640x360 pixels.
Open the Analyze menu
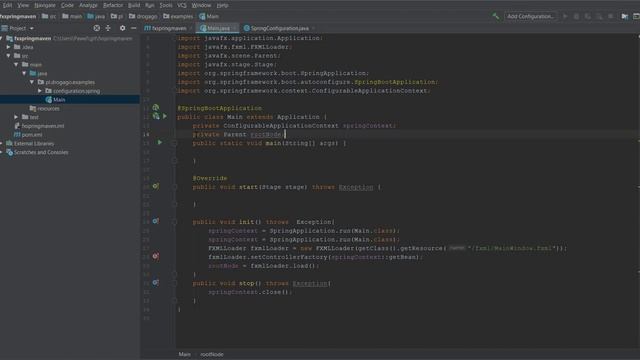tap(88, 5)
